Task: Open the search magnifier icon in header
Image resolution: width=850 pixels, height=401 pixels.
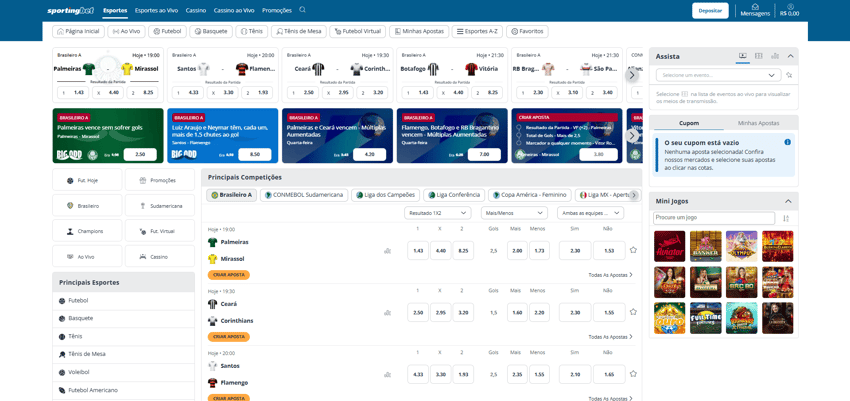Action: (302, 10)
